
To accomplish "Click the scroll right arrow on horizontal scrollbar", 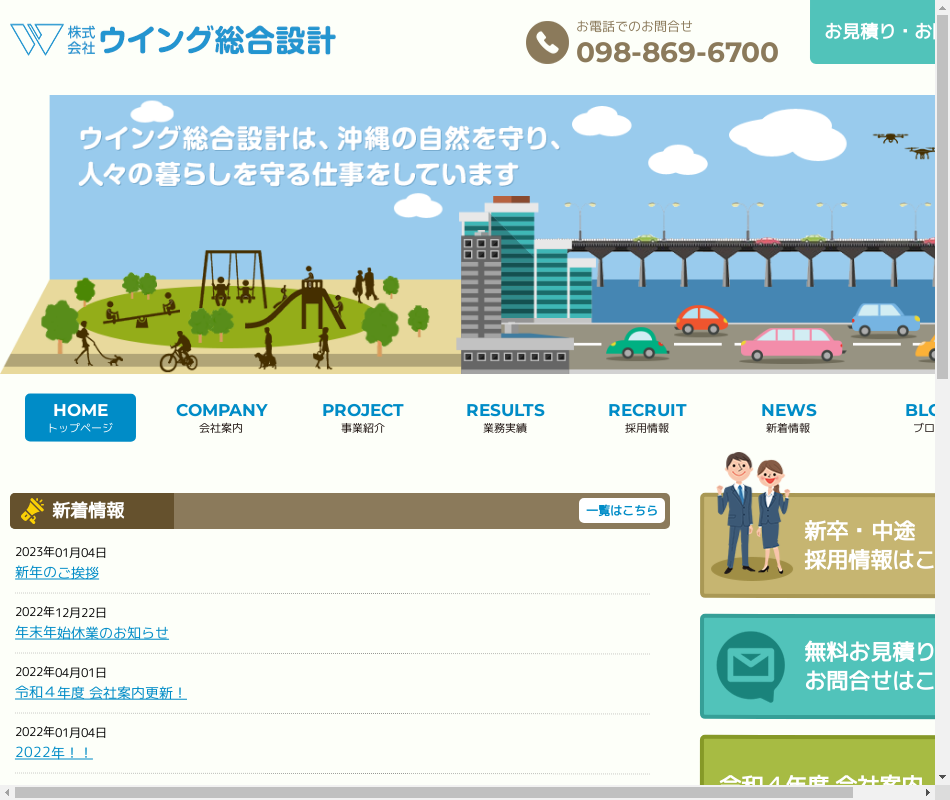I will click(x=927, y=792).
